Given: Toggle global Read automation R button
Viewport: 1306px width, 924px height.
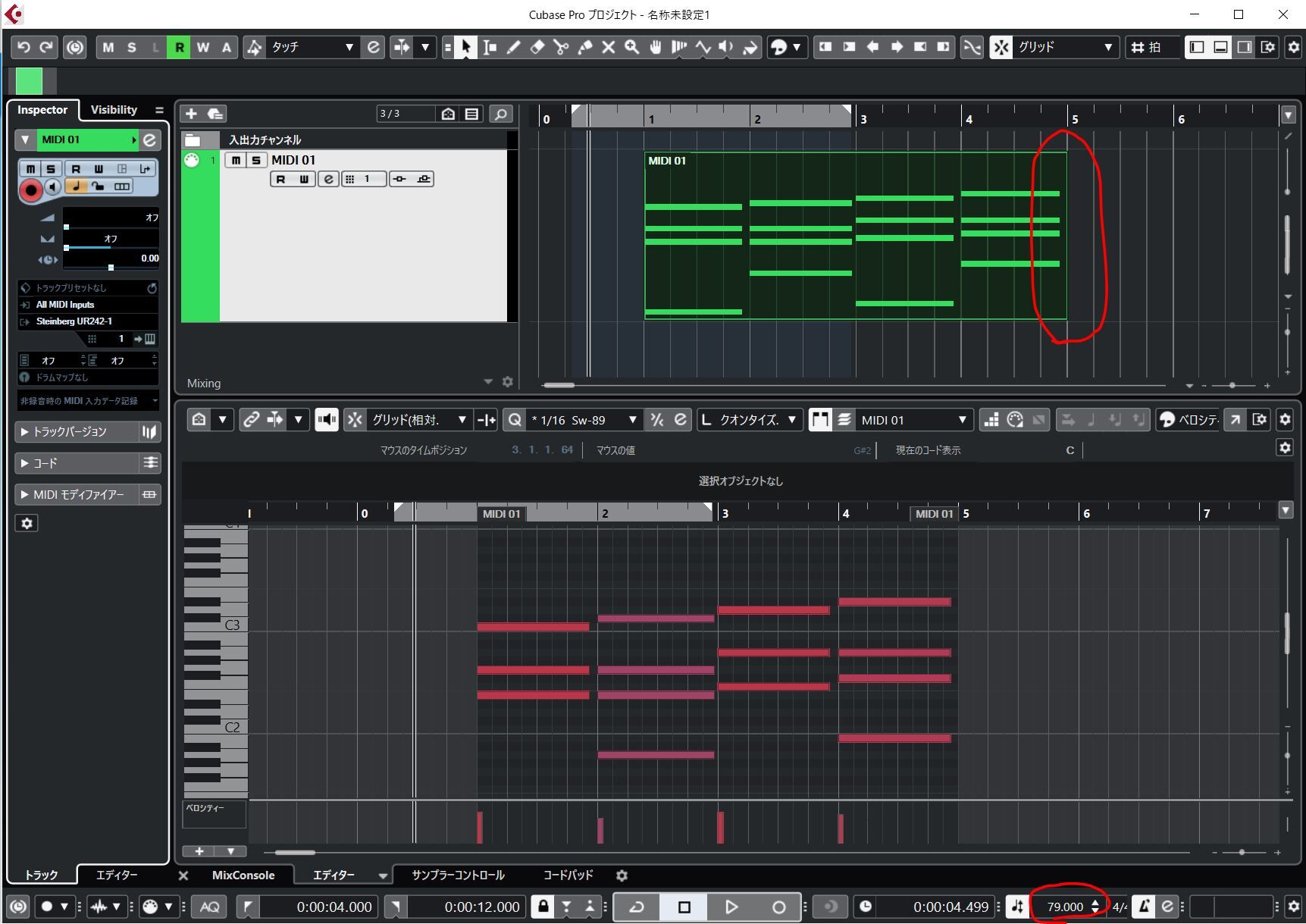Looking at the screenshot, I should point(180,47).
